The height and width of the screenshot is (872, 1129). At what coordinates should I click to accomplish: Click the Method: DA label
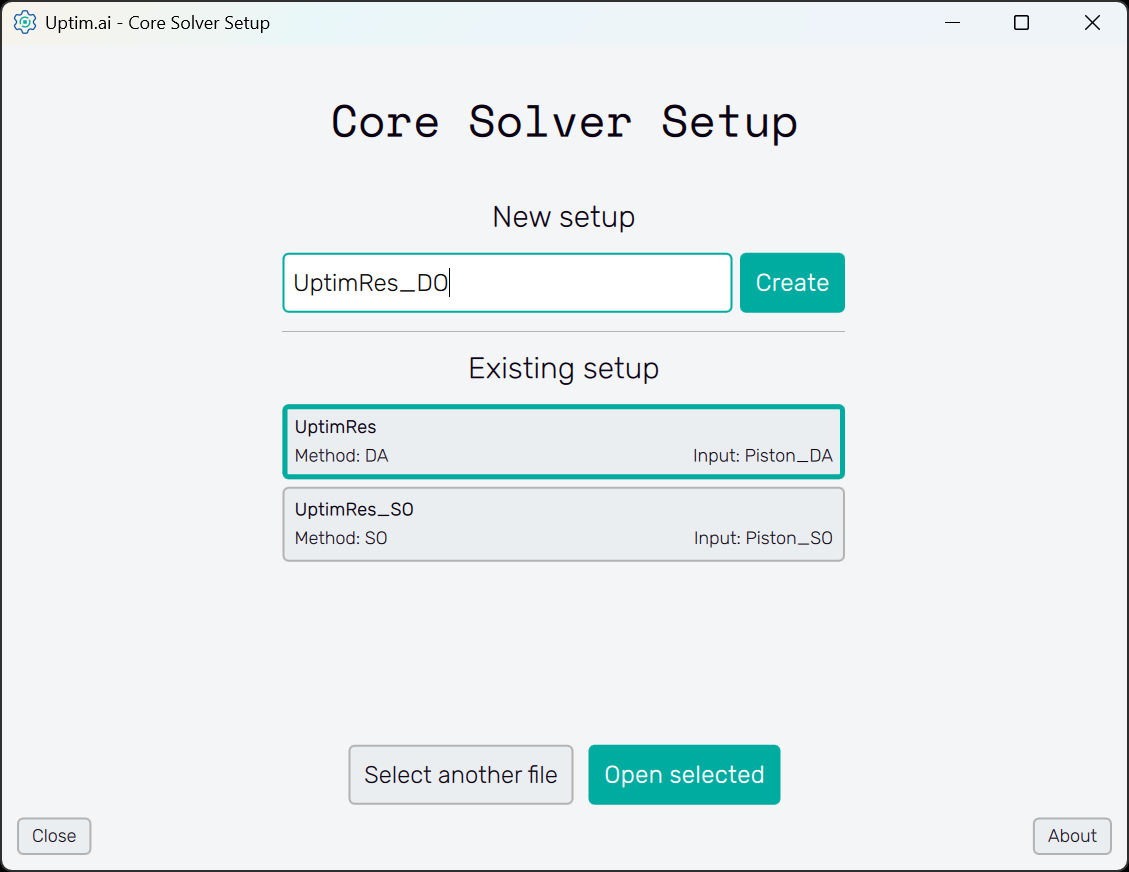pos(341,456)
